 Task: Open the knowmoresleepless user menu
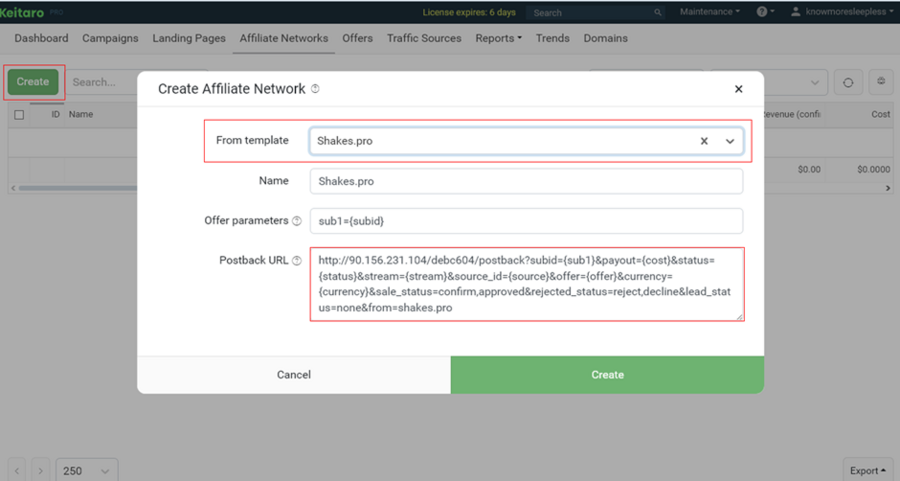(842, 11)
